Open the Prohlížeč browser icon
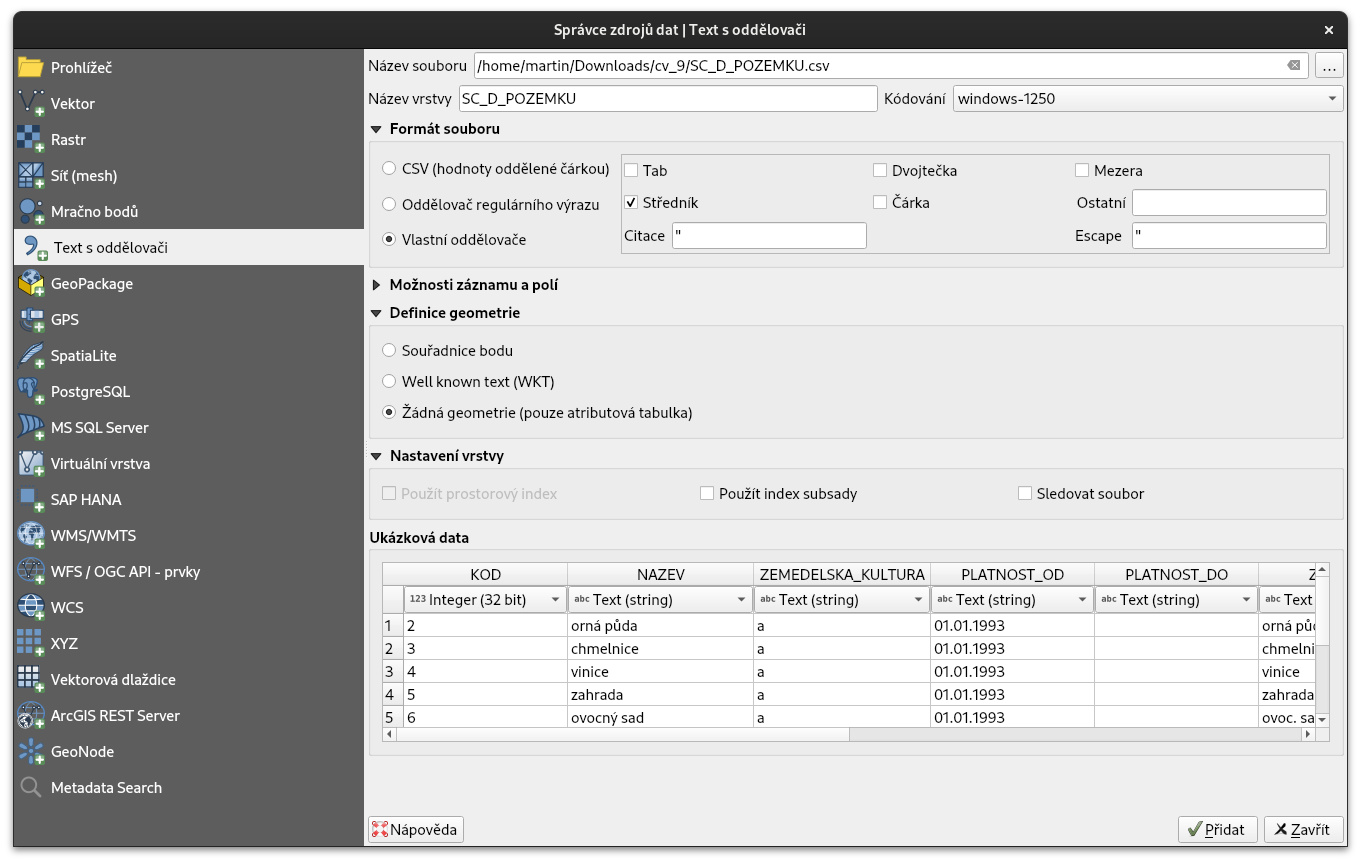The width and height of the screenshot is (1361, 863). (x=31, y=68)
